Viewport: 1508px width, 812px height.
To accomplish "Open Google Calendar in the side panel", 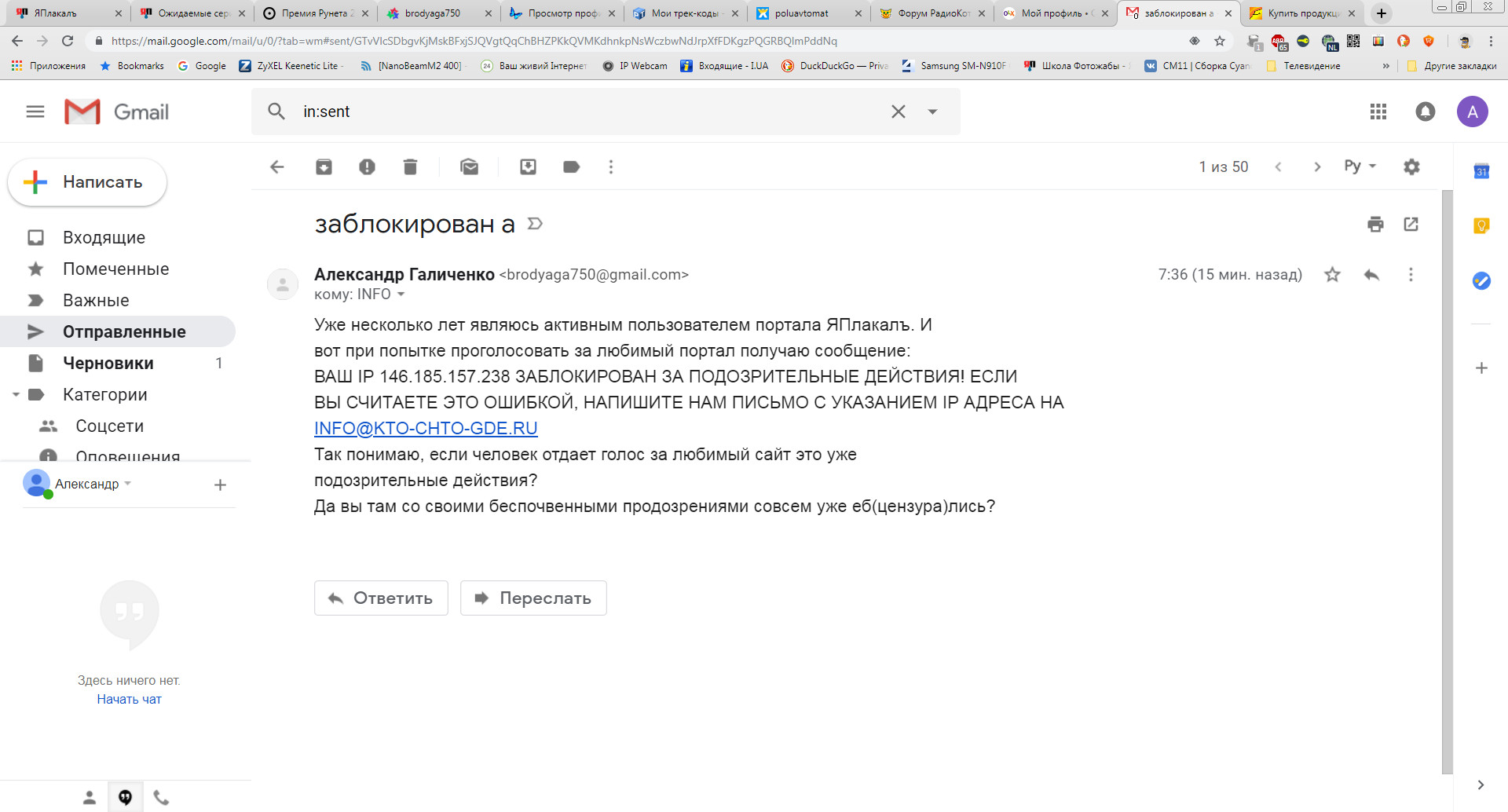I will (1481, 171).
